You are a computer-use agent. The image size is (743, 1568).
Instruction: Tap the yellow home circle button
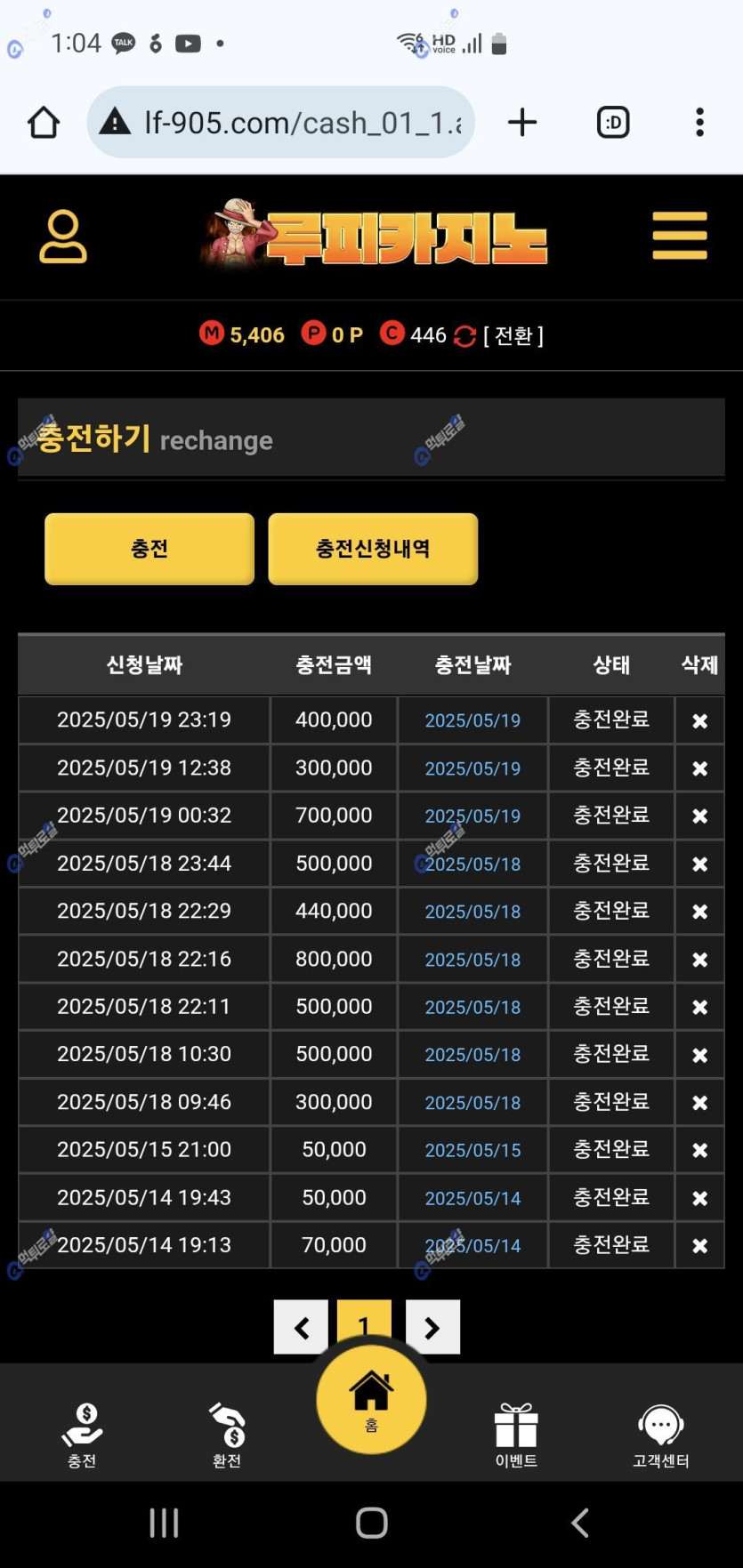371,1399
